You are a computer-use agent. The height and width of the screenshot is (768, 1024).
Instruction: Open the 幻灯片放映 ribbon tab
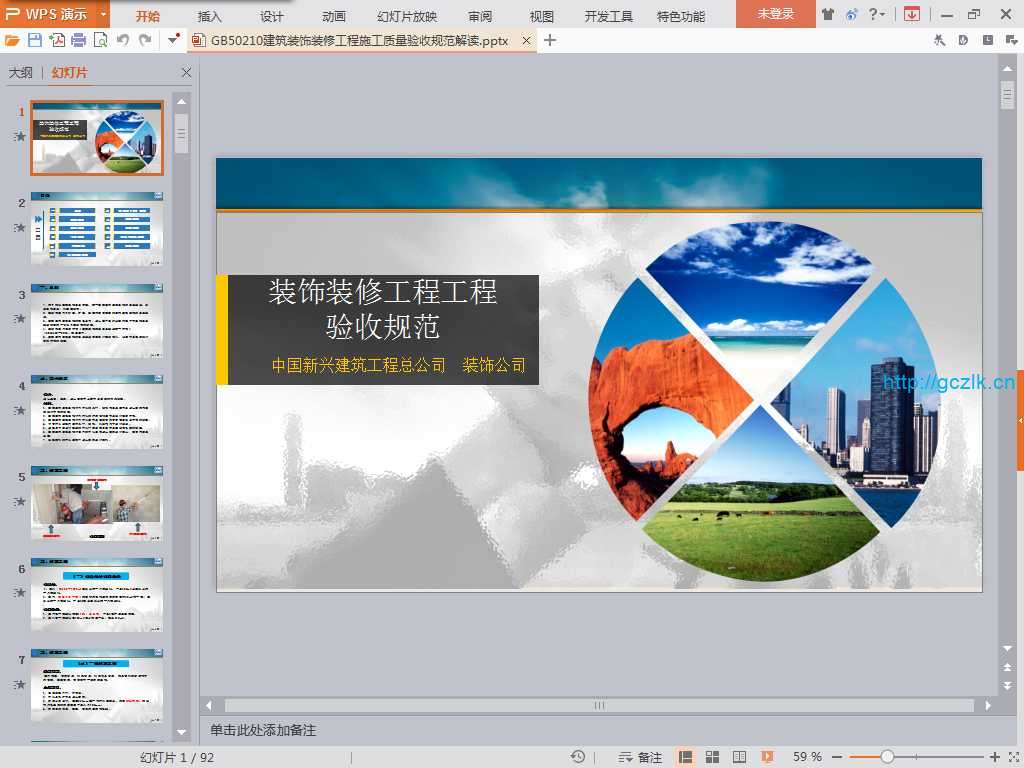point(407,16)
